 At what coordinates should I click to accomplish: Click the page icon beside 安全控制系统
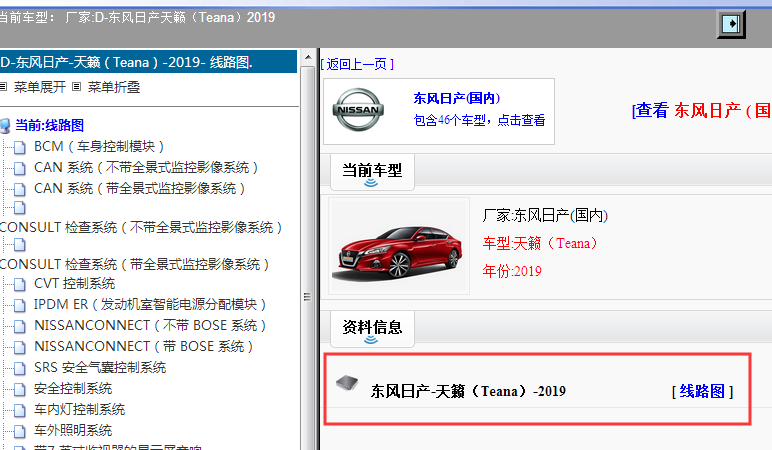pos(20,389)
